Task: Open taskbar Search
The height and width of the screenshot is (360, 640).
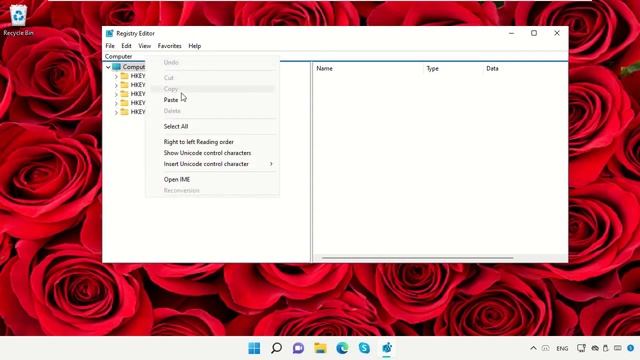Action: (276, 348)
